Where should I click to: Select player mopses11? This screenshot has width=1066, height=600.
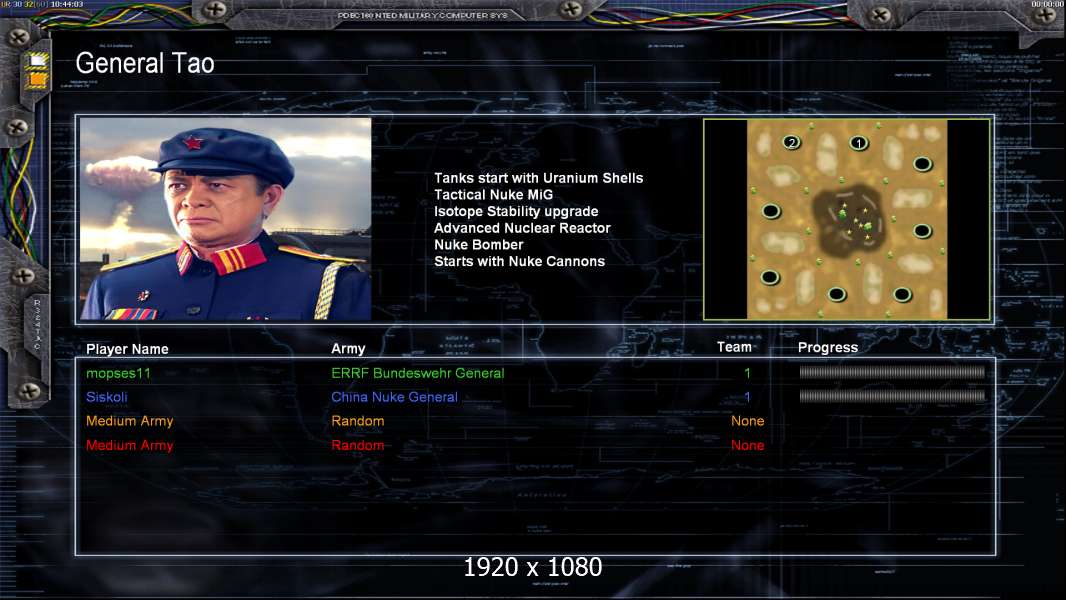point(118,373)
